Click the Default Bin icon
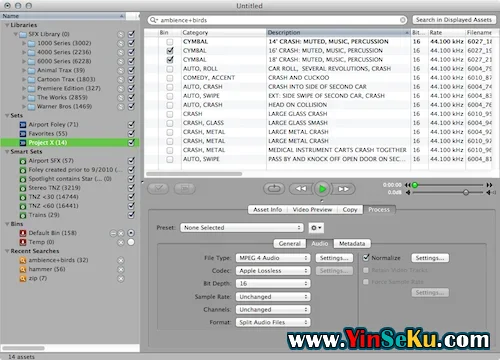Screen dimensions: 500x360 23,233
